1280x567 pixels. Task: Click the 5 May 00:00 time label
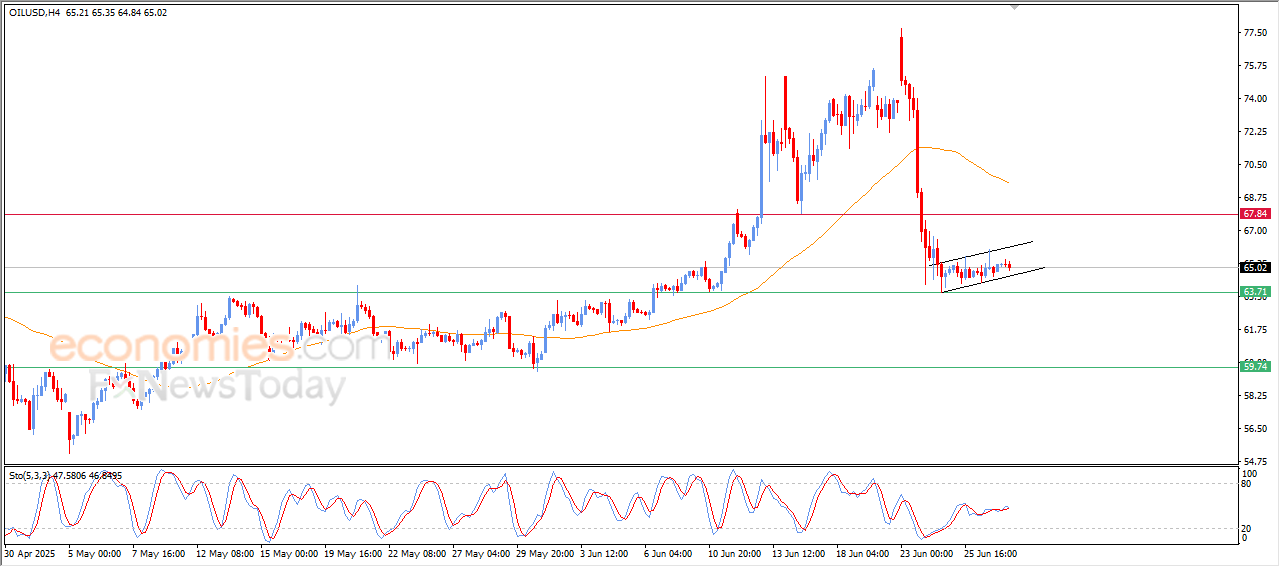(x=95, y=552)
